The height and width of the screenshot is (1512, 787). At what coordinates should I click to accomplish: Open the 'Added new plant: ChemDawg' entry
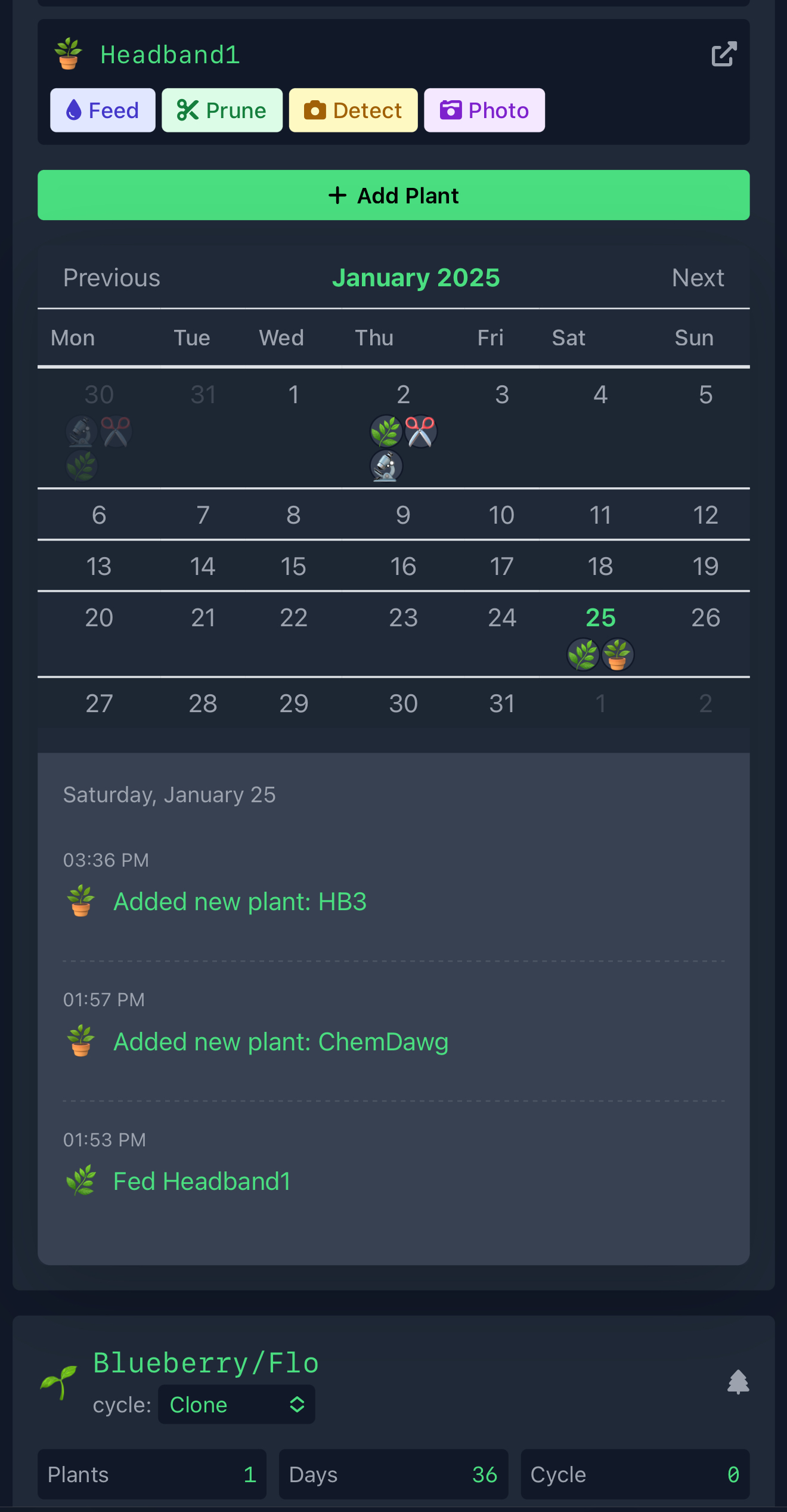(281, 1042)
